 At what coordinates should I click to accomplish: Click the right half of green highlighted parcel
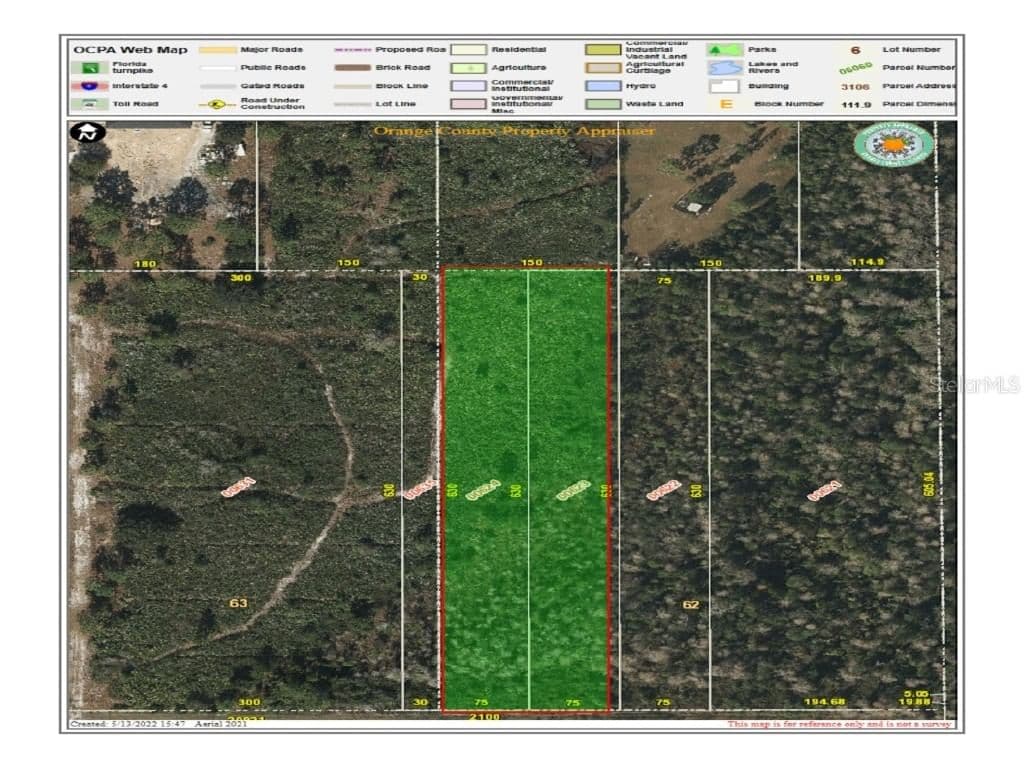pyautogui.click(x=568, y=488)
